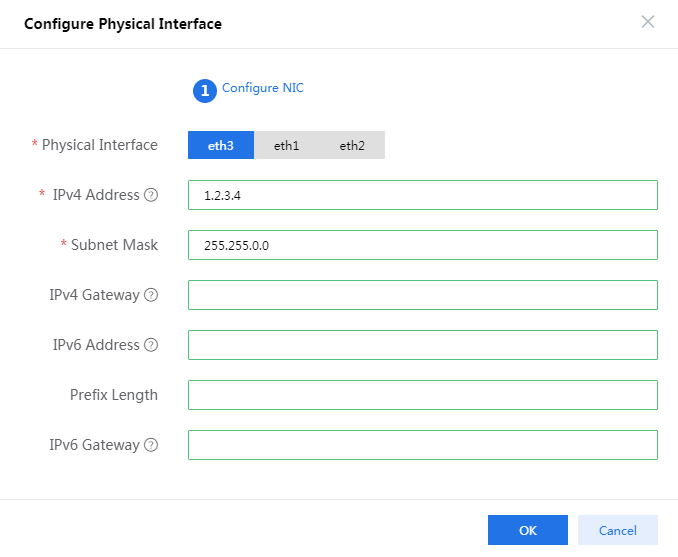Click the IPv4 Gateway help icon
Viewport: 678px width, 557px height.
coord(151,295)
